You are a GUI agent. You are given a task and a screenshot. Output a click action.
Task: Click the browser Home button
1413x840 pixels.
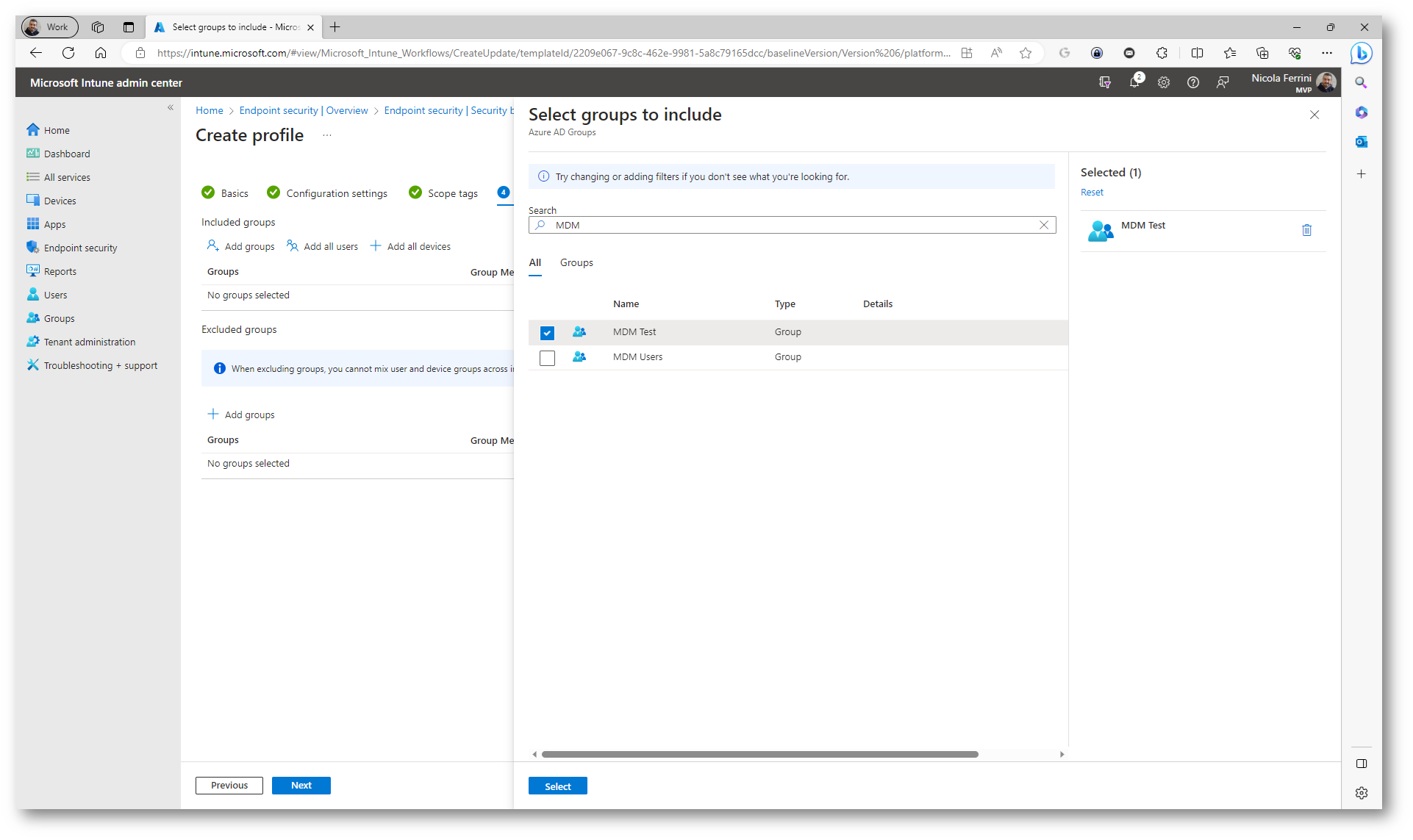[101, 53]
